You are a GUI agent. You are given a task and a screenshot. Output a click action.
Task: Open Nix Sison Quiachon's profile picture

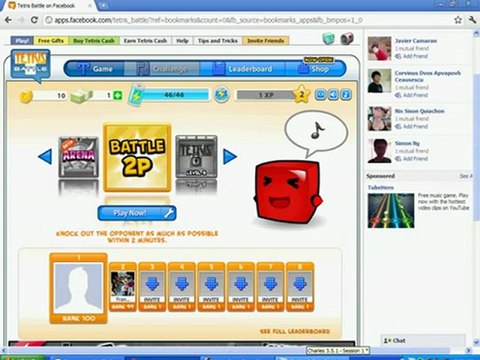(379, 119)
